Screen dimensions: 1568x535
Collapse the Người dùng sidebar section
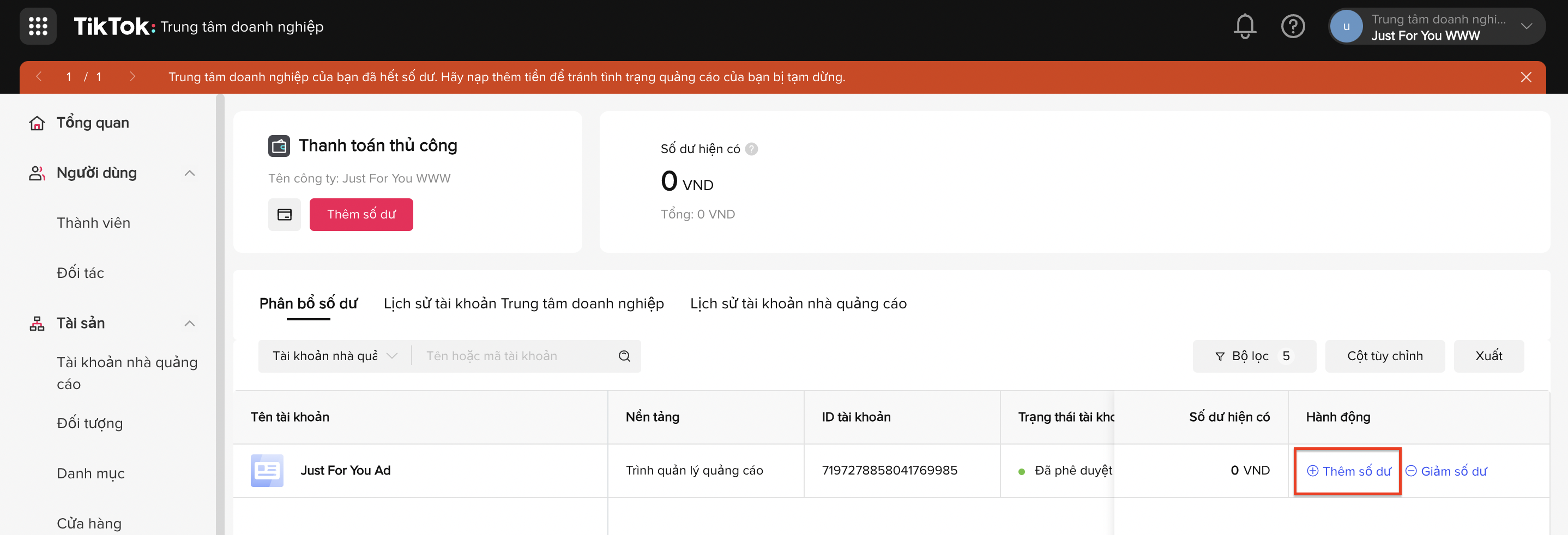(x=189, y=173)
